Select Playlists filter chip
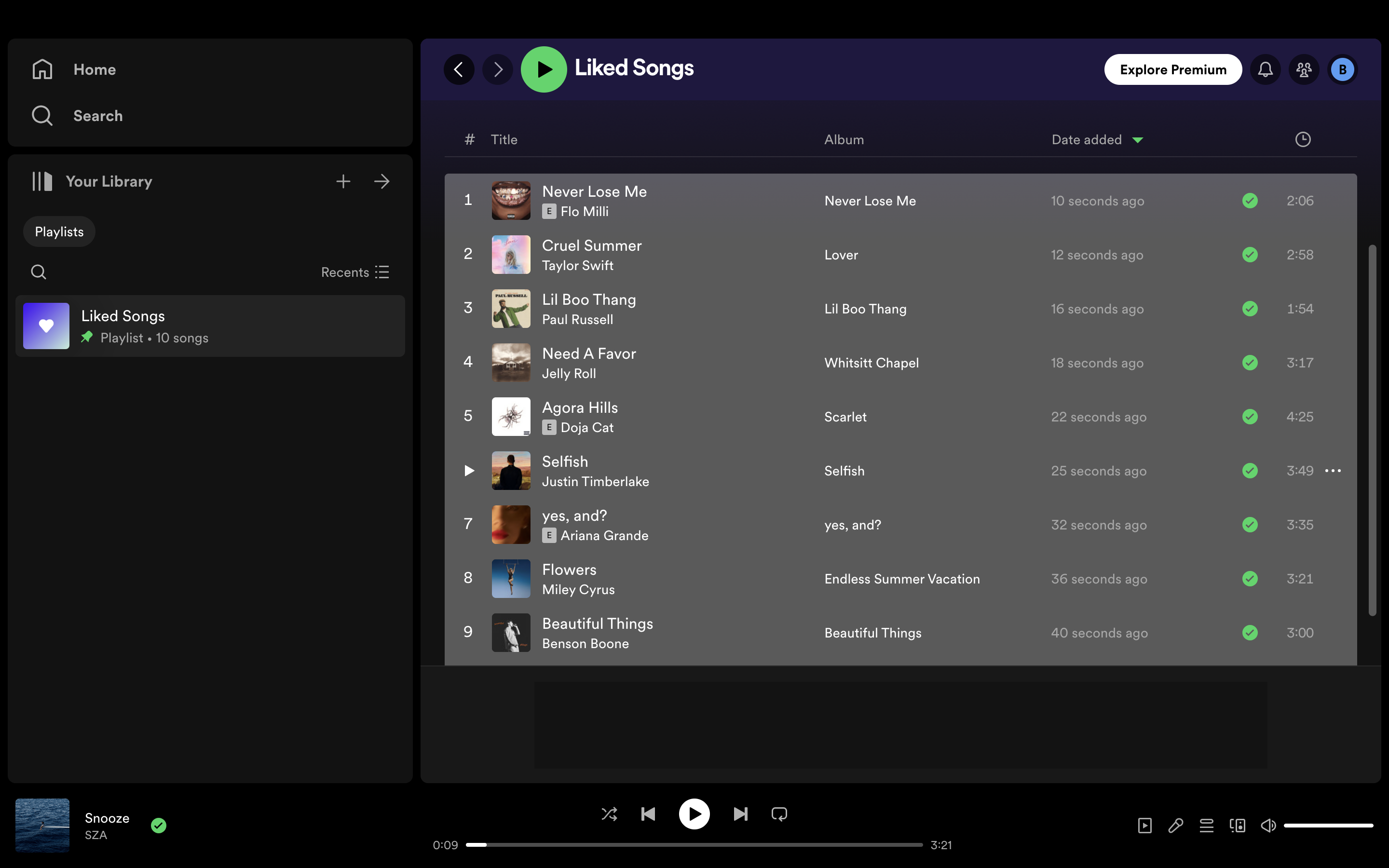This screenshot has height=868, width=1389. [x=59, y=231]
